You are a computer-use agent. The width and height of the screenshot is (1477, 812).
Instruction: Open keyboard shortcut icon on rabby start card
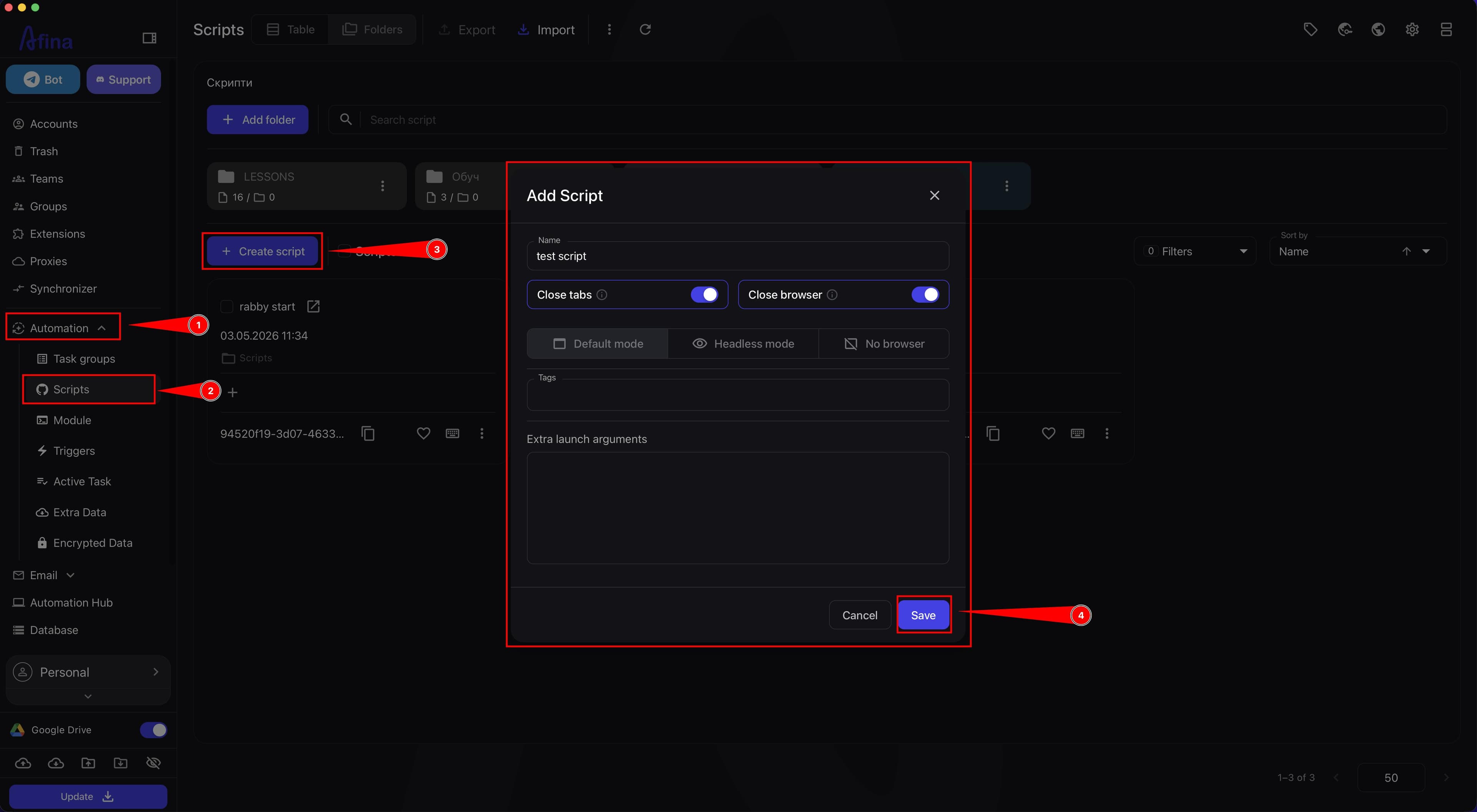(x=452, y=434)
